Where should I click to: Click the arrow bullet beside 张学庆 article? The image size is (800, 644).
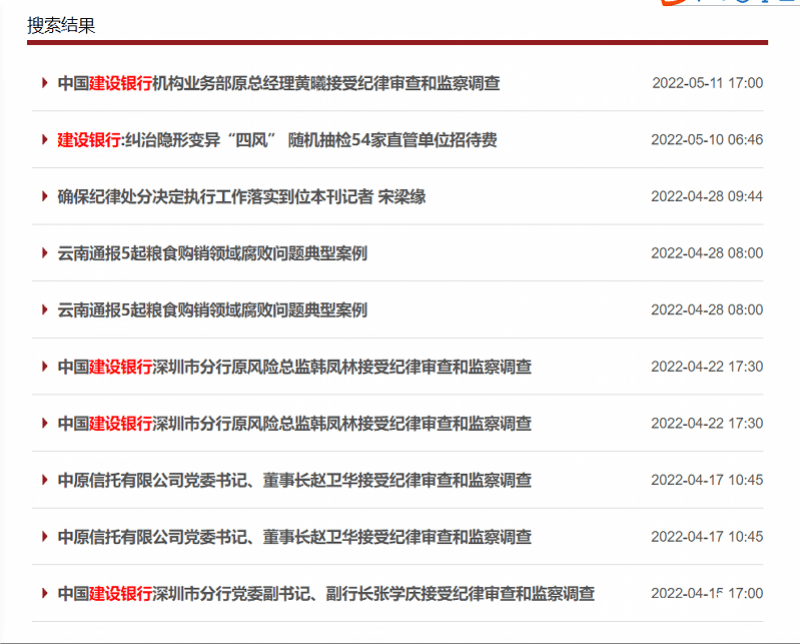[x=45, y=593]
